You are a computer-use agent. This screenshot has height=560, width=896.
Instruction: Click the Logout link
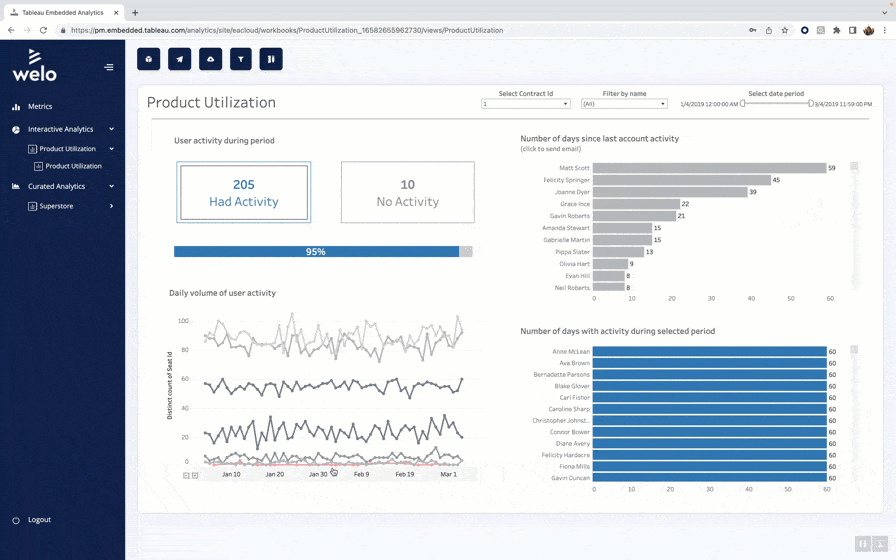39,520
